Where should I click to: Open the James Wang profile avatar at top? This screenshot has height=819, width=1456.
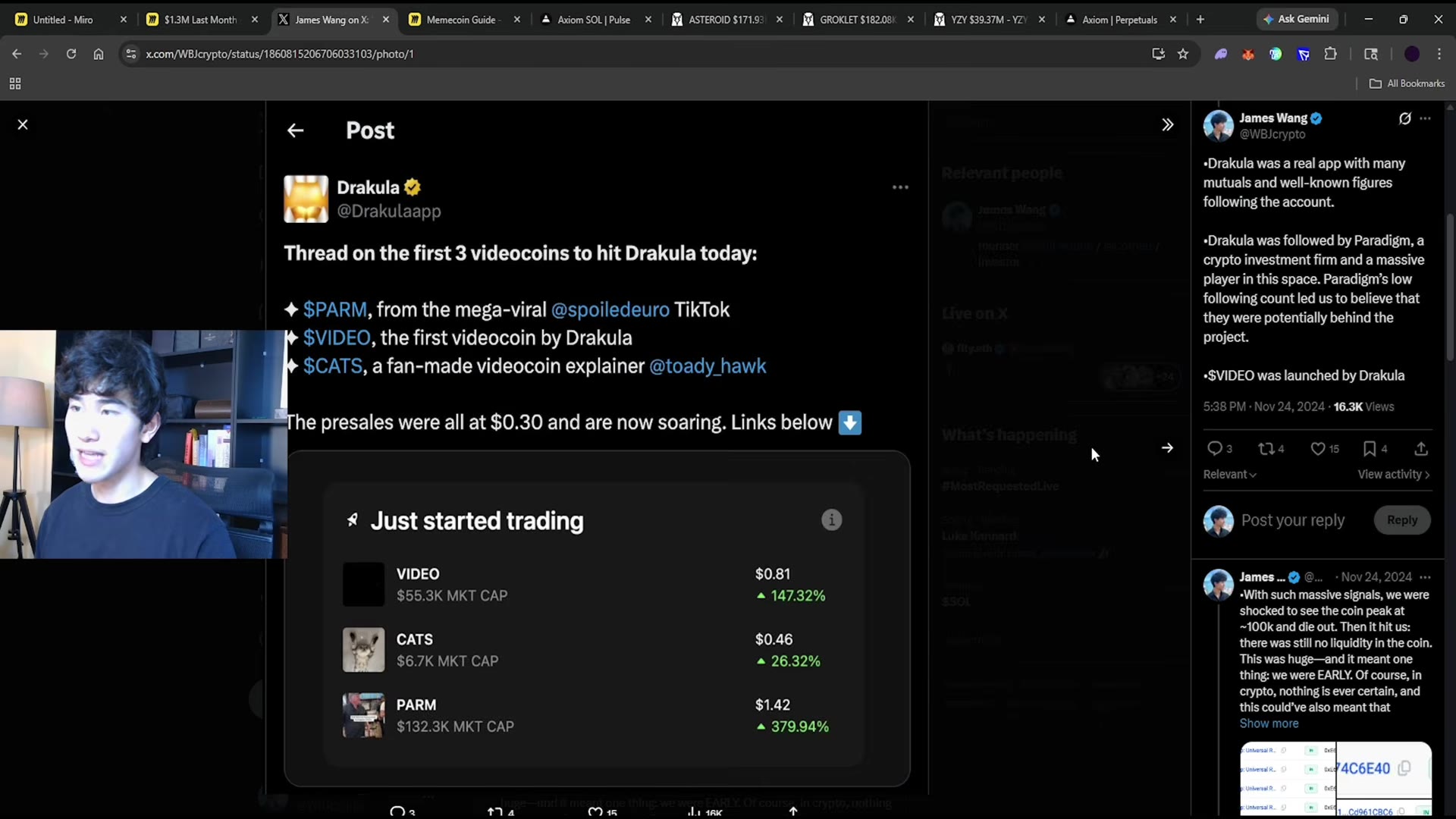pos(1219,126)
